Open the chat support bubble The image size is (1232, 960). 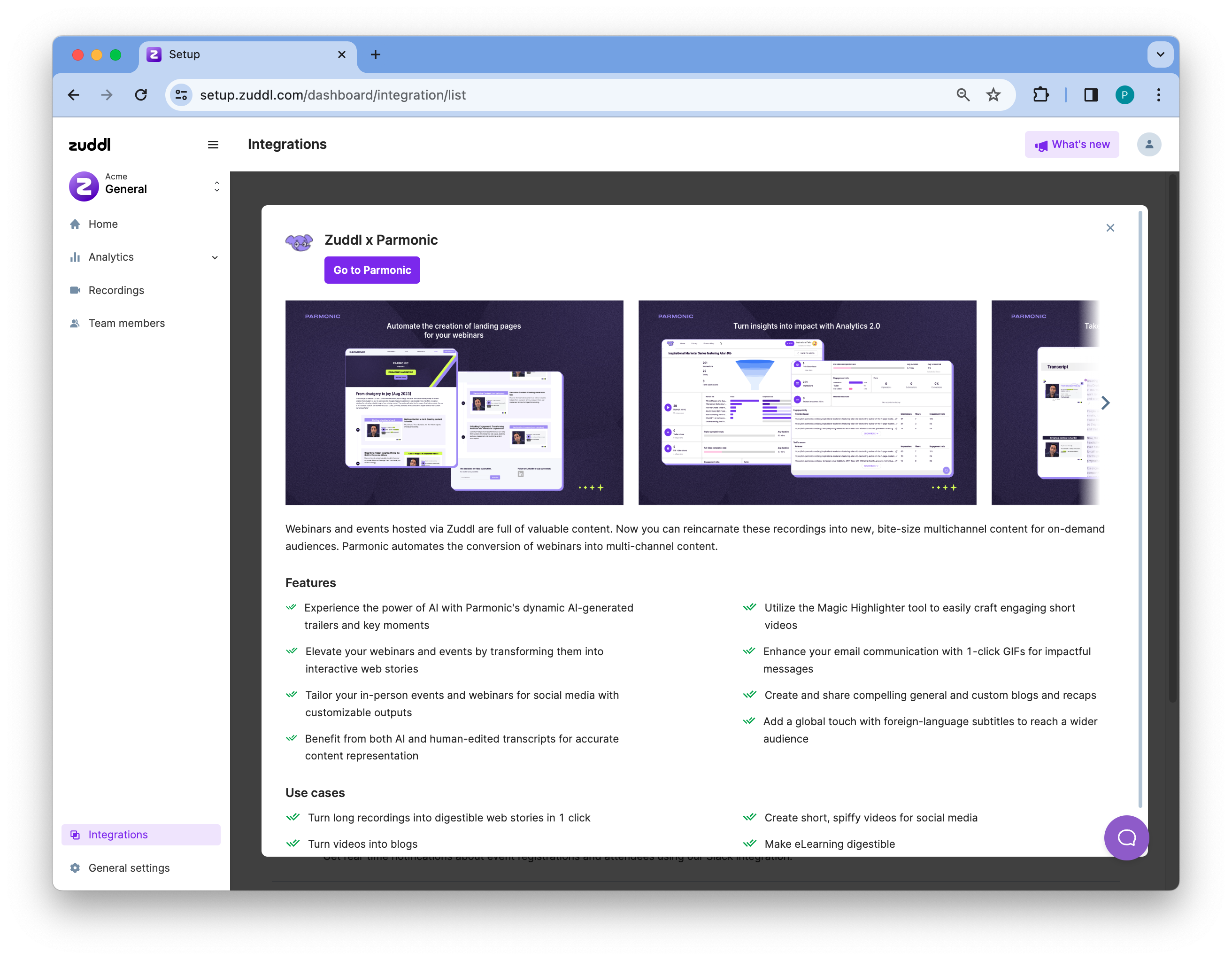(x=1126, y=838)
